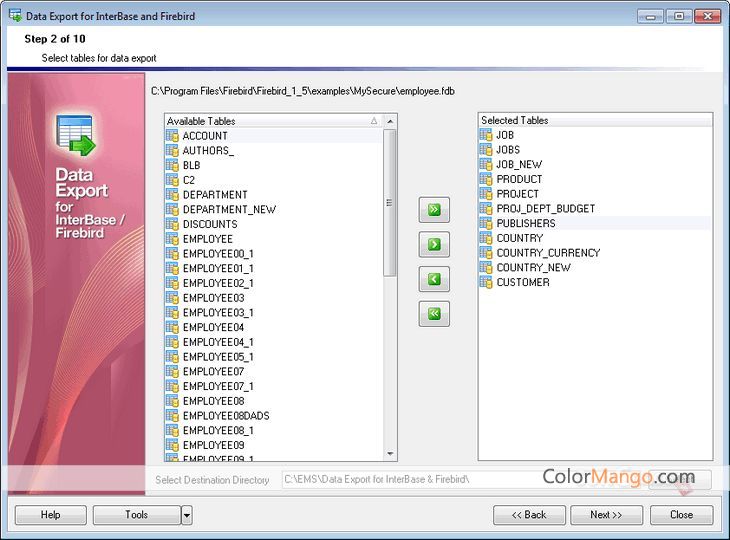
Task: Proceed with the Next button
Action: (x=607, y=515)
